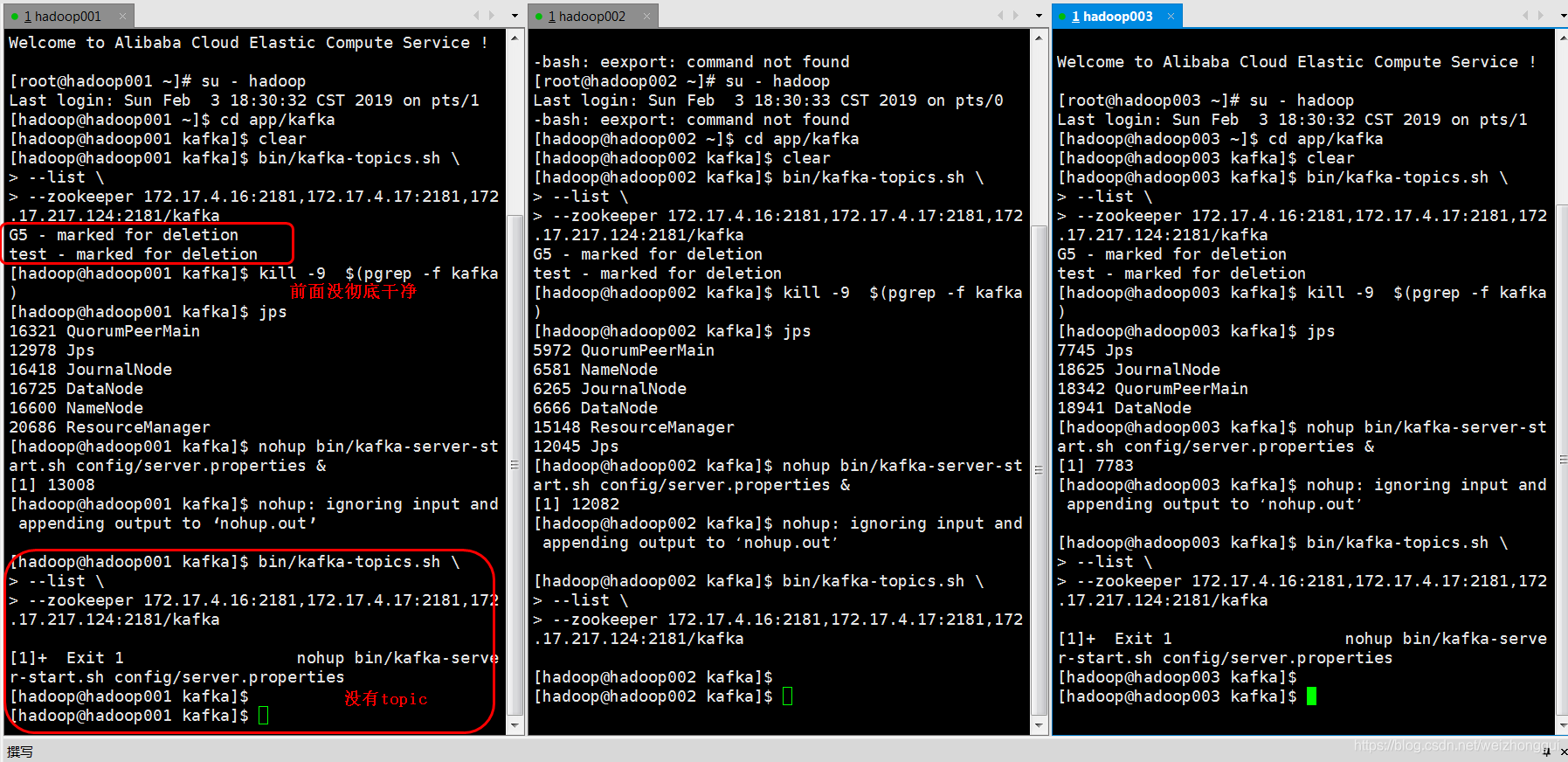Click the hadoop003 vertical scrollbar thumb
Image resolution: width=1568 pixels, height=762 pixels.
click(1562, 460)
